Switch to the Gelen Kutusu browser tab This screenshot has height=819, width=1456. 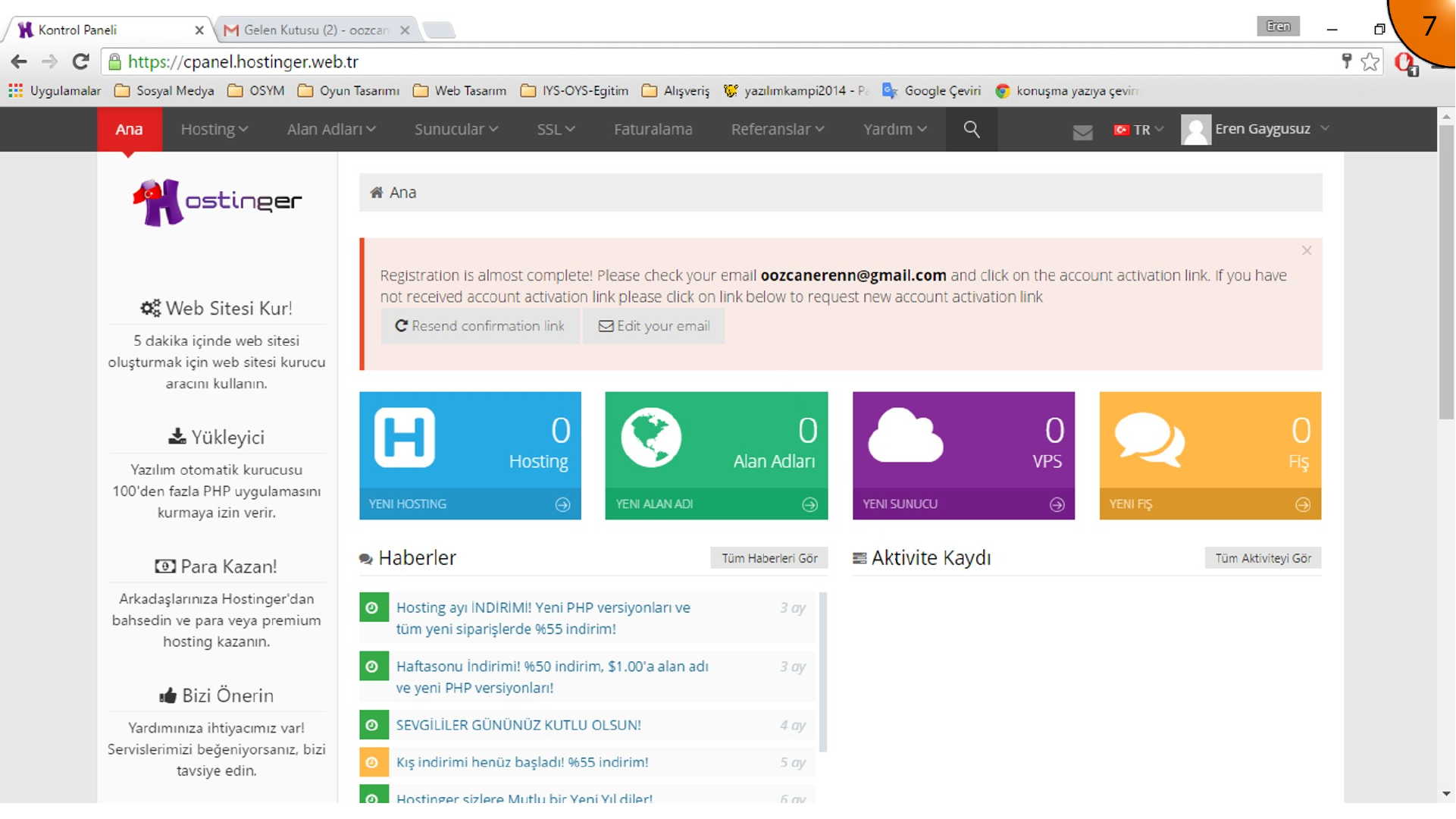pos(317,30)
